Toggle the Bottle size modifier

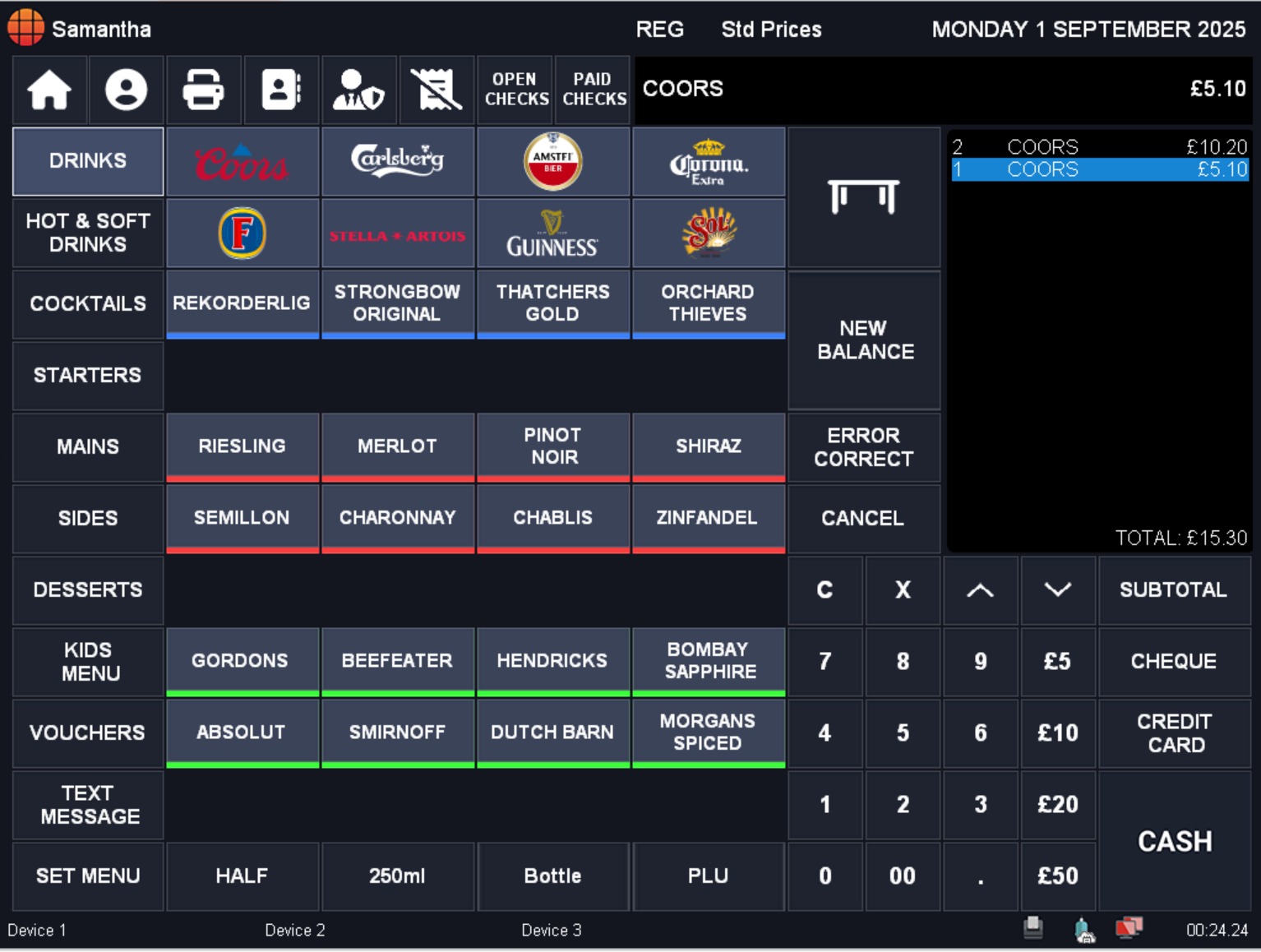coord(552,876)
